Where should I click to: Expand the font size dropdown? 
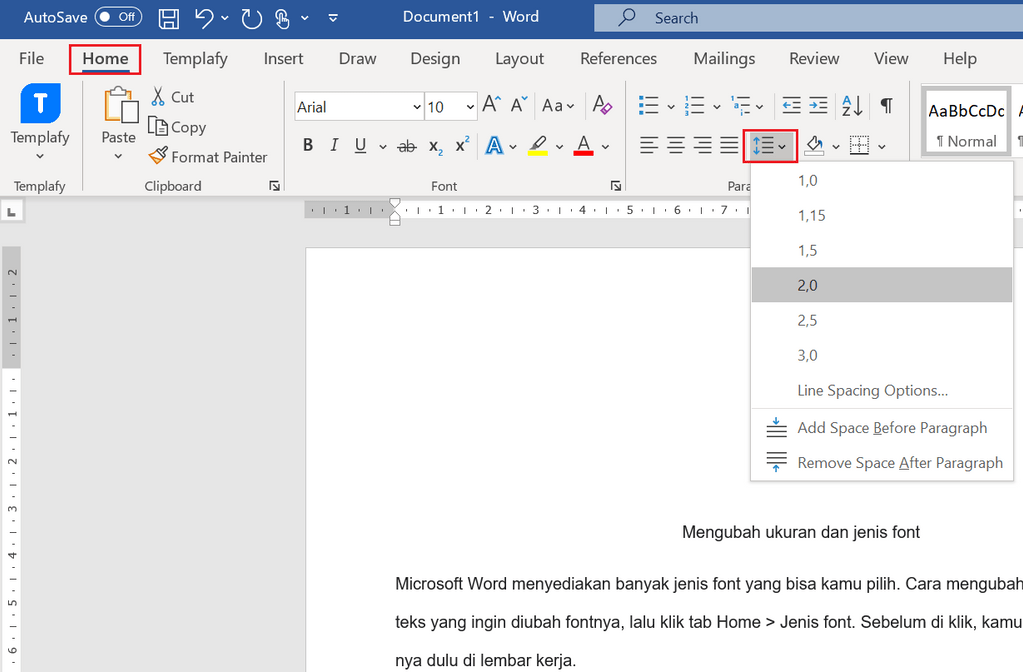468,106
